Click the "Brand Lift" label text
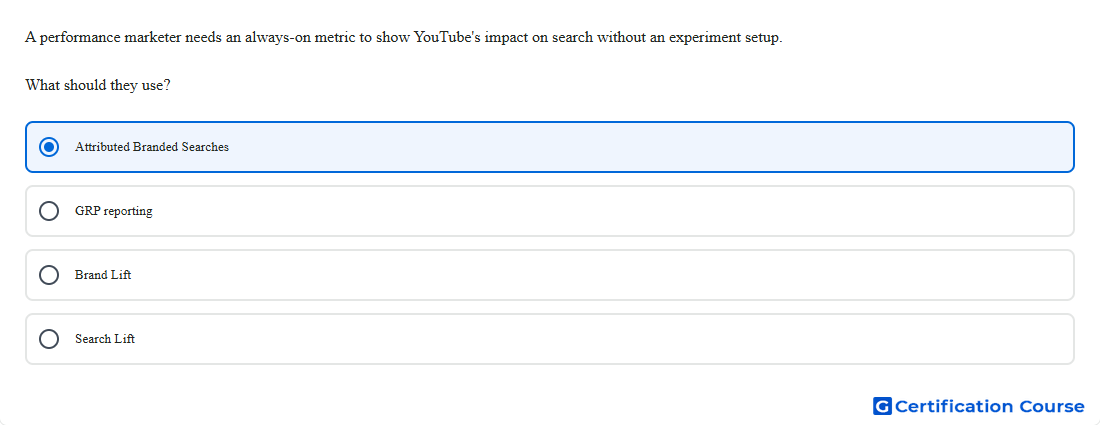Viewport: 1100px width, 425px height. pos(103,275)
